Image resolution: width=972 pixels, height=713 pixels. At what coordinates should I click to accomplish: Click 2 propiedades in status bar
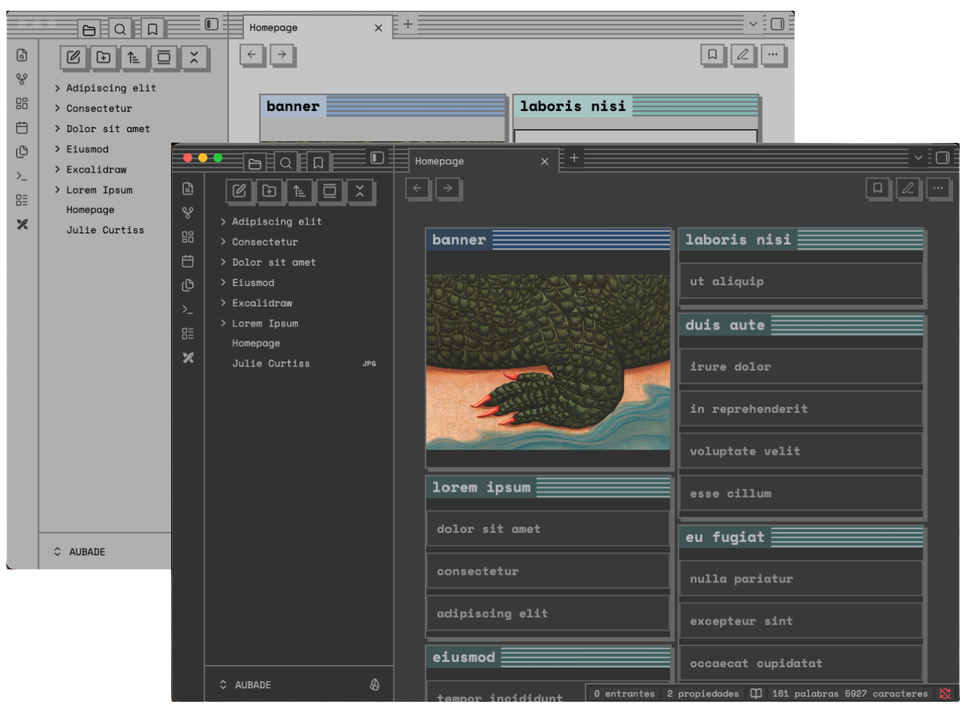[x=703, y=694]
